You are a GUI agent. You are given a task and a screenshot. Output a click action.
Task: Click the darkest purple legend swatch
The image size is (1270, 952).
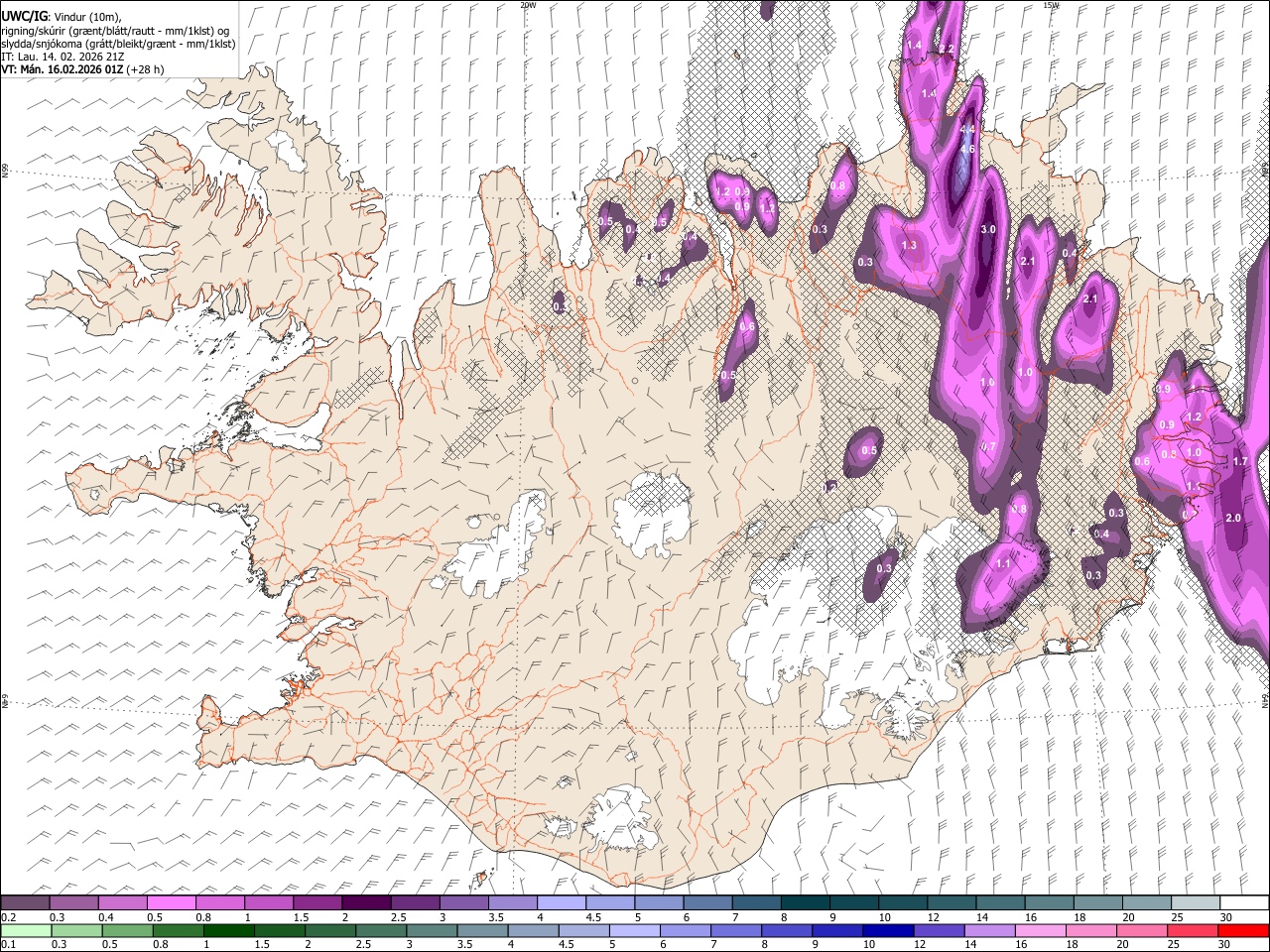click(365, 902)
